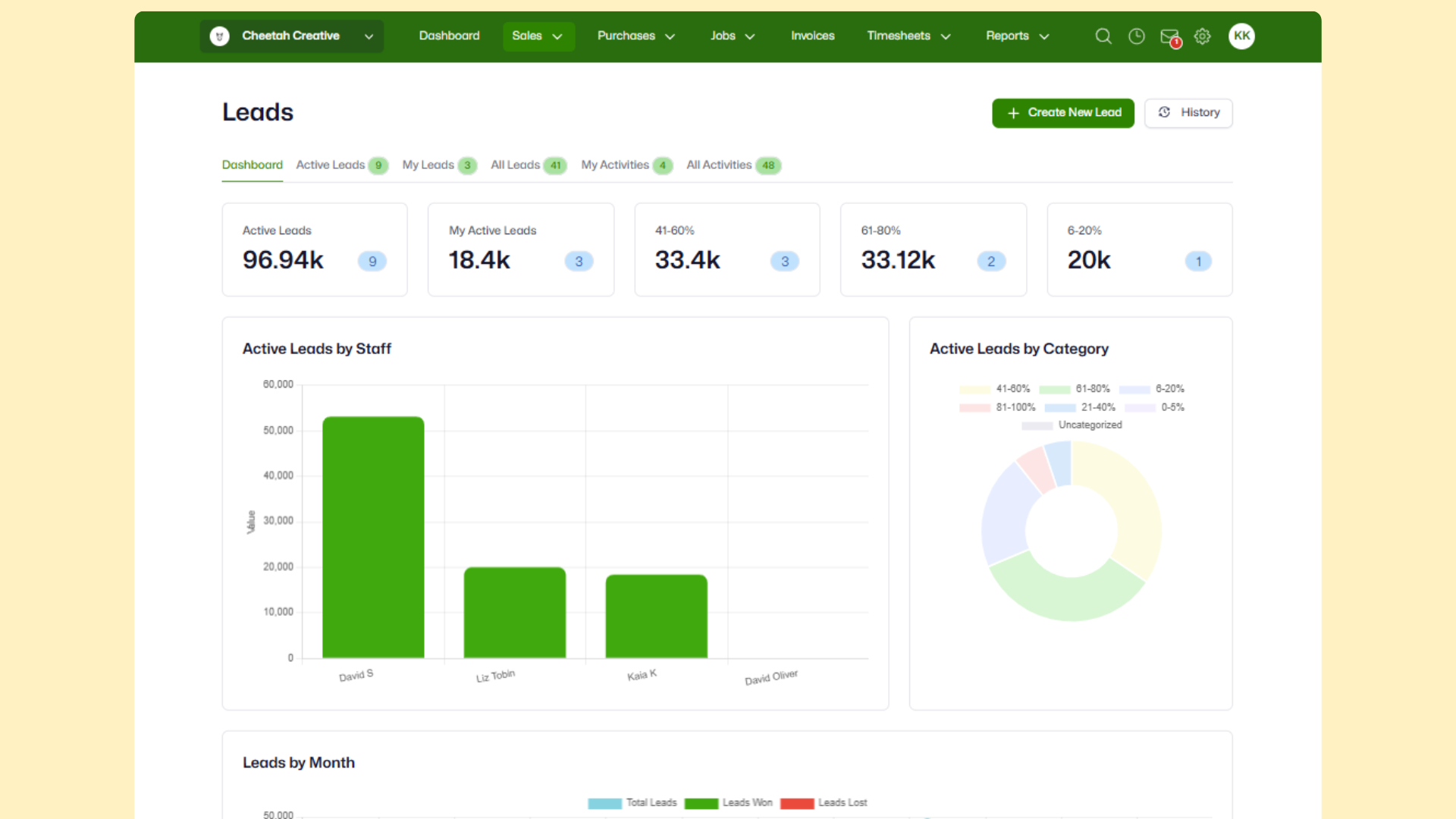The image size is (1456, 819).
Task: Switch to the Active Leads tab
Action: tap(331, 165)
